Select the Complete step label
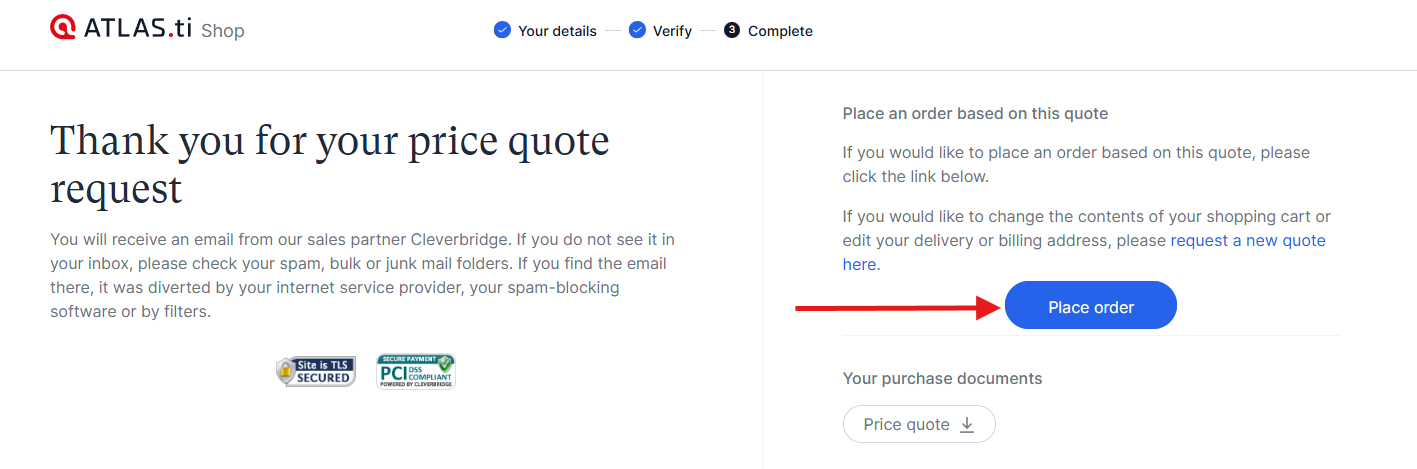 (x=780, y=31)
